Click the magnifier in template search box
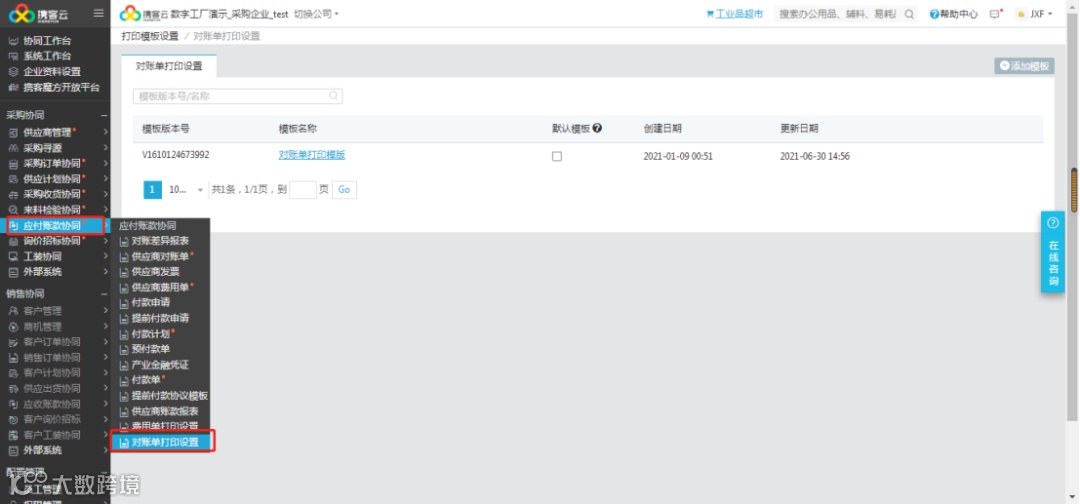 coord(333,96)
